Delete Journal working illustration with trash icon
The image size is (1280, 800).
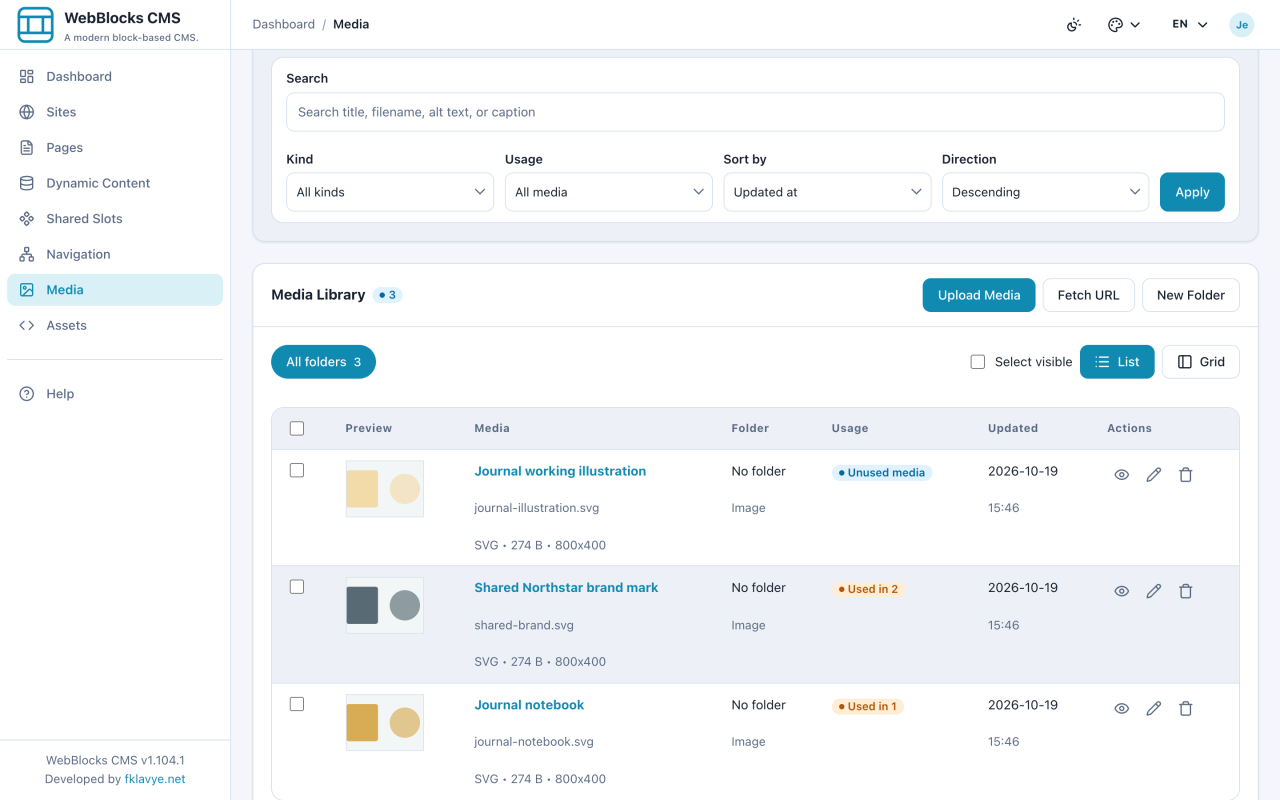(x=1186, y=475)
